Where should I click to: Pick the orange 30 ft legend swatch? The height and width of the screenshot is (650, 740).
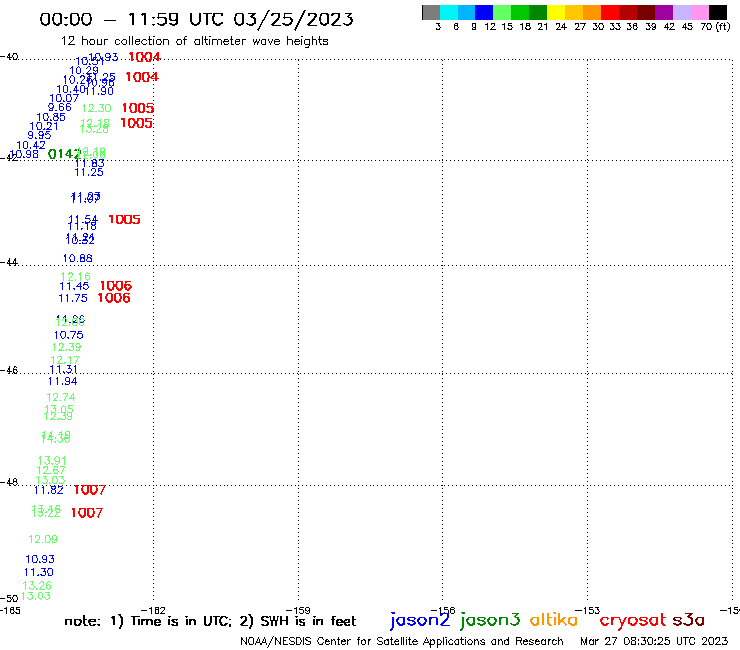pyautogui.click(x=592, y=12)
